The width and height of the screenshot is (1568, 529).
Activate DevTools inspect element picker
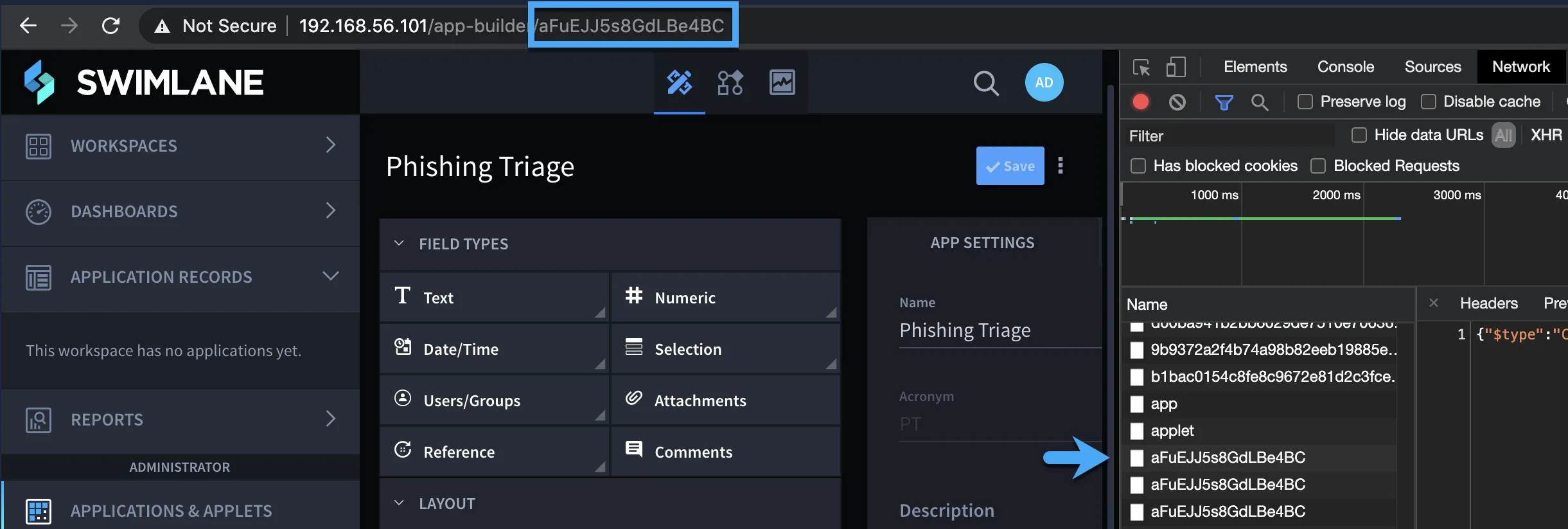1141,67
